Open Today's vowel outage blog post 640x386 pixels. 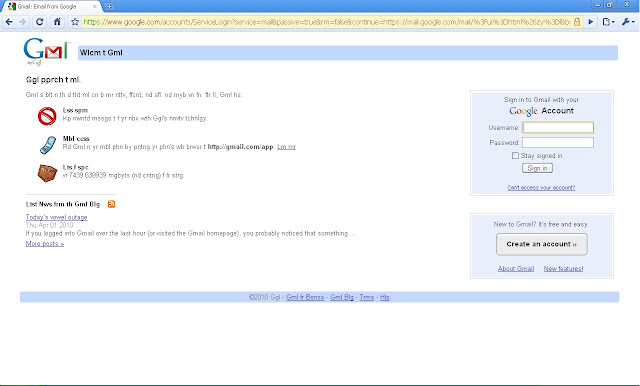tap(56, 217)
